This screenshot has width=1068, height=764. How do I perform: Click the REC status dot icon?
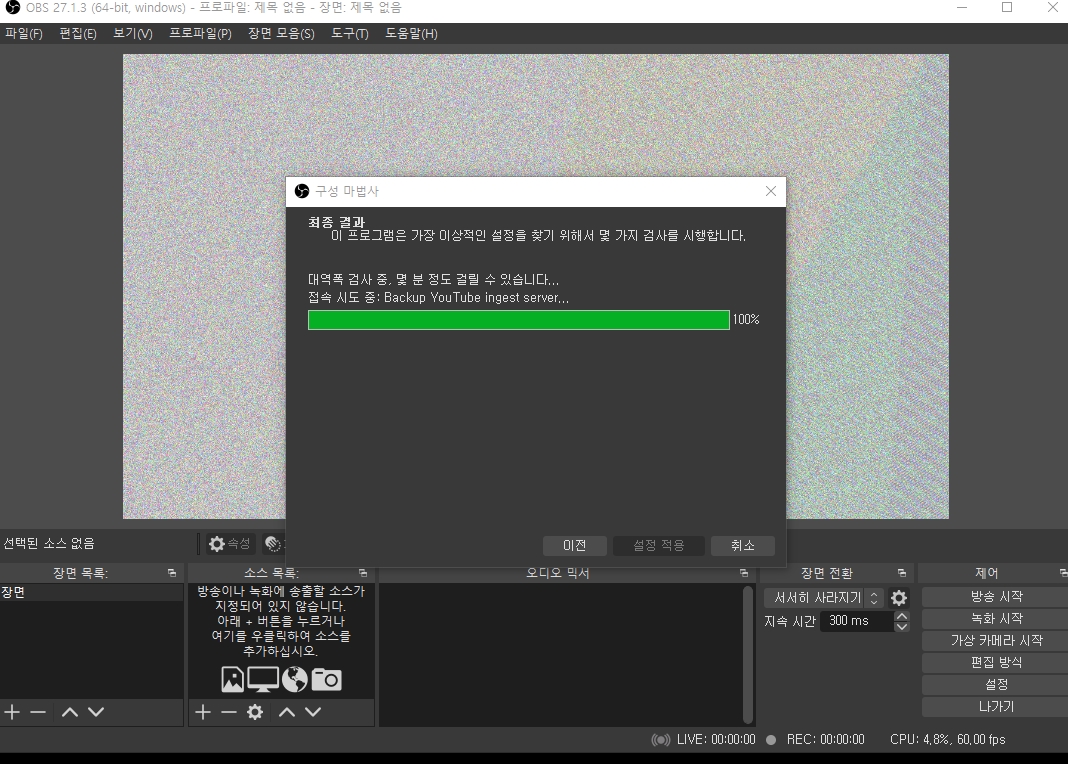[x=771, y=739]
